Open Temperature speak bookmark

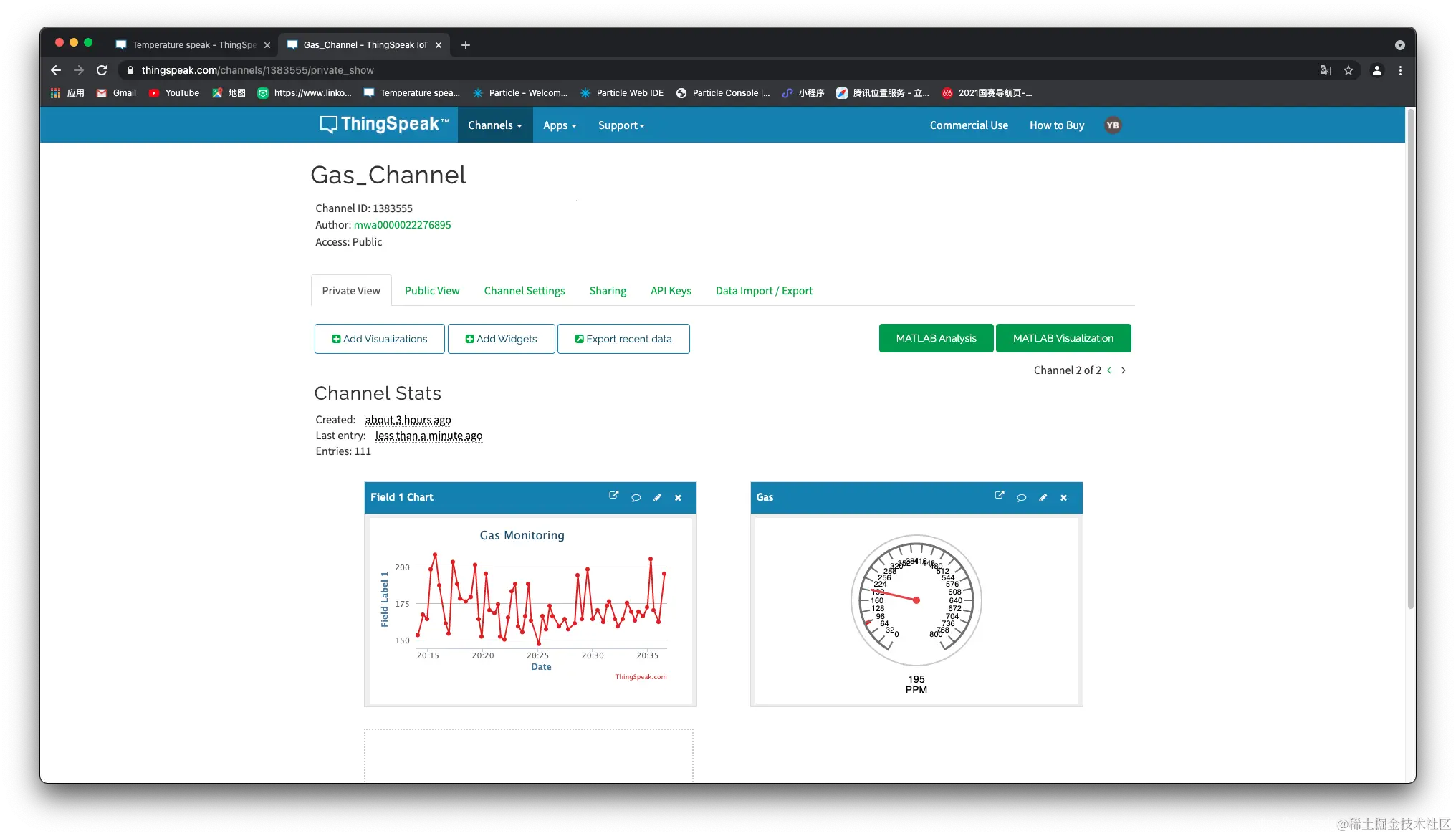coord(413,93)
